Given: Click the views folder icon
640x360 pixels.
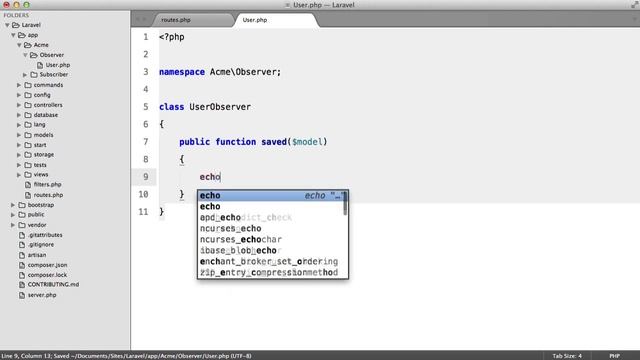Looking at the screenshot, I should click(x=28, y=175).
